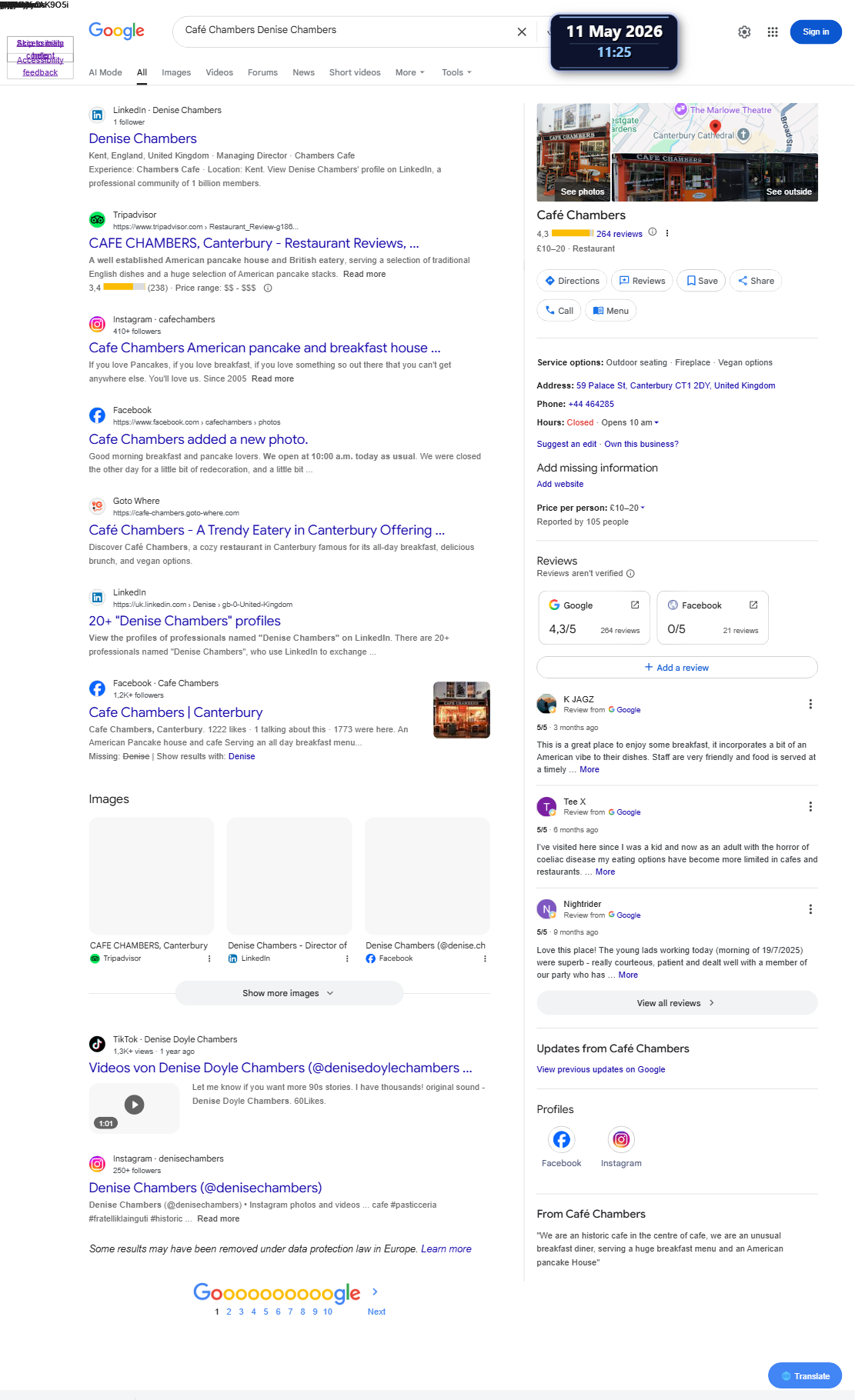This screenshot has height=1400, width=865.
Task: Open the Menu button for Café Chambers
Action: pyautogui.click(x=611, y=311)
